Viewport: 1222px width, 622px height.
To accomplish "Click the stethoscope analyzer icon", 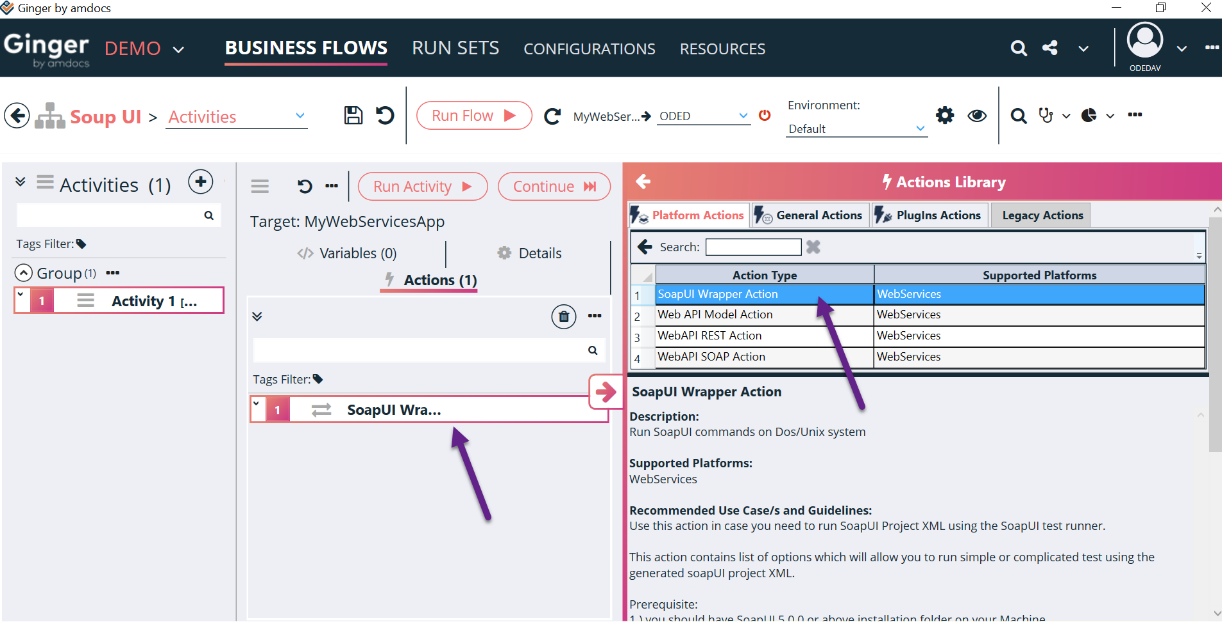I will click(1046, 115).
